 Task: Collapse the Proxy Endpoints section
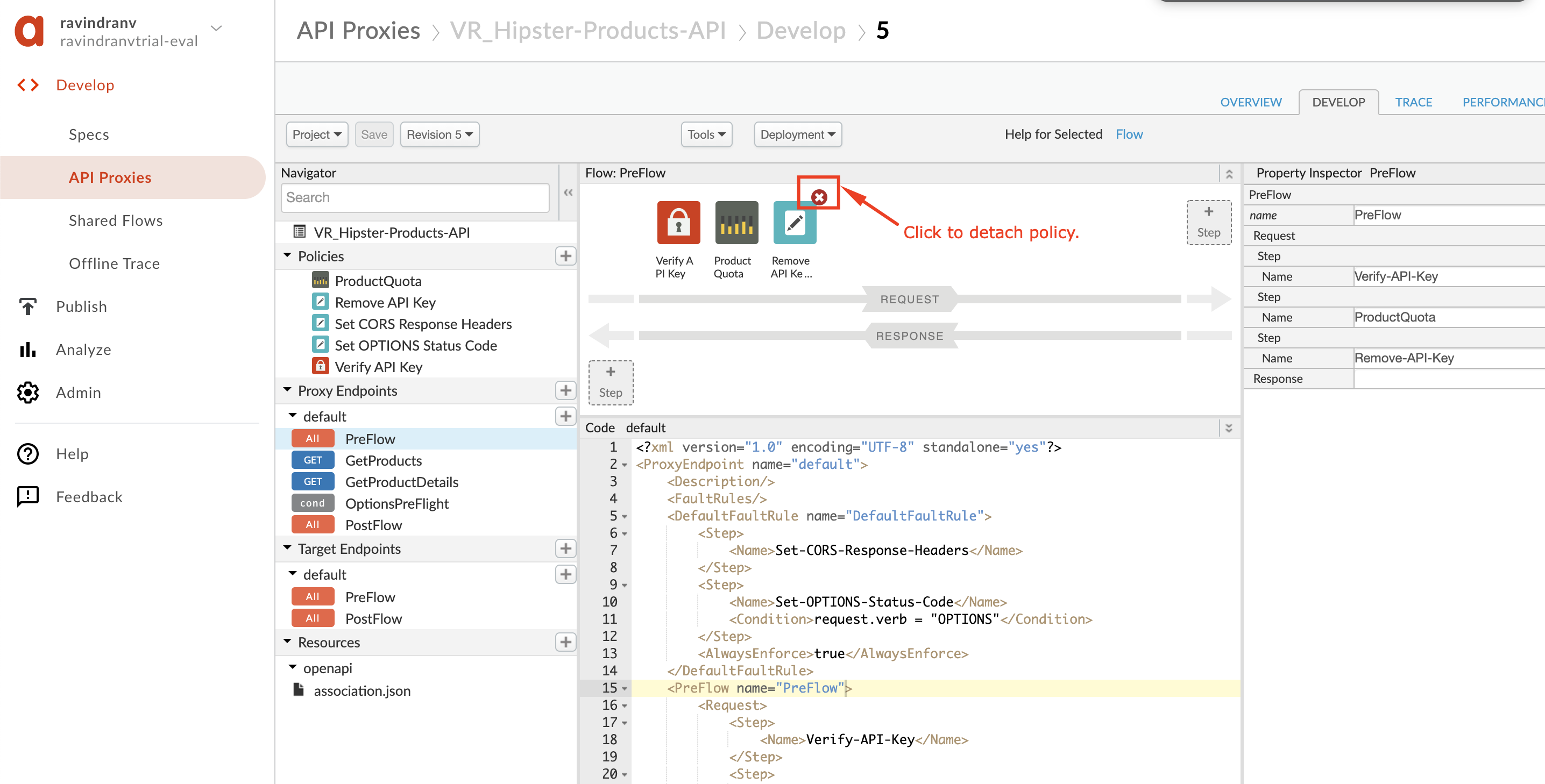tap(287, 390)
